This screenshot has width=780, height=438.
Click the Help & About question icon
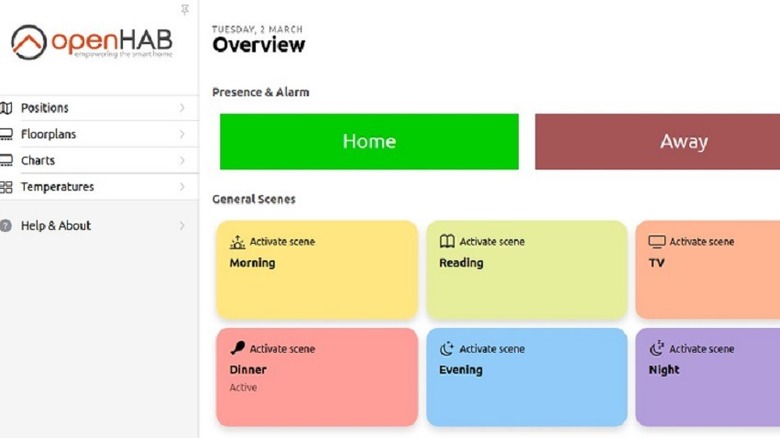pyautogui.click(x=6, y=226)
